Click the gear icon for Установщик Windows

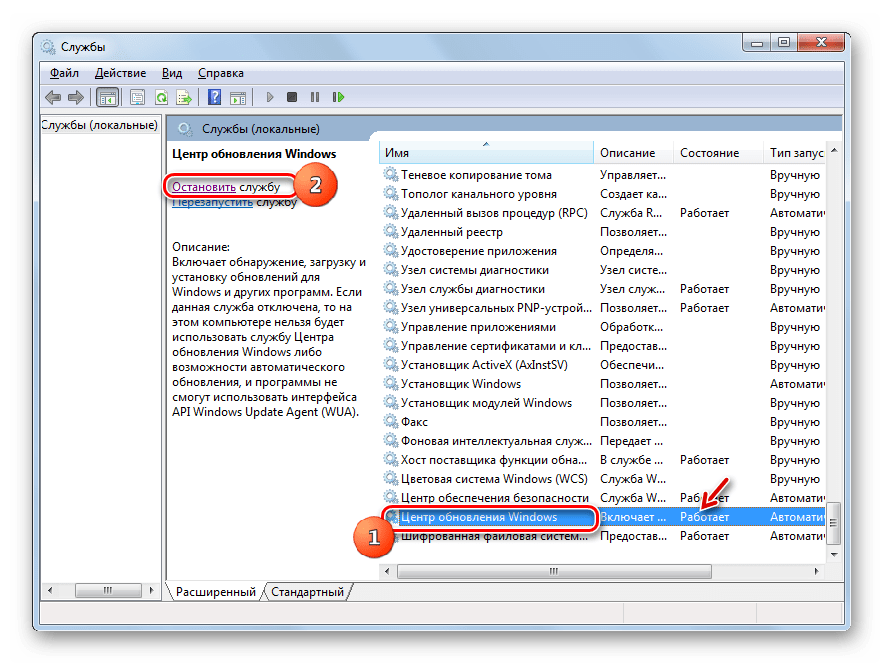point(391,383)
